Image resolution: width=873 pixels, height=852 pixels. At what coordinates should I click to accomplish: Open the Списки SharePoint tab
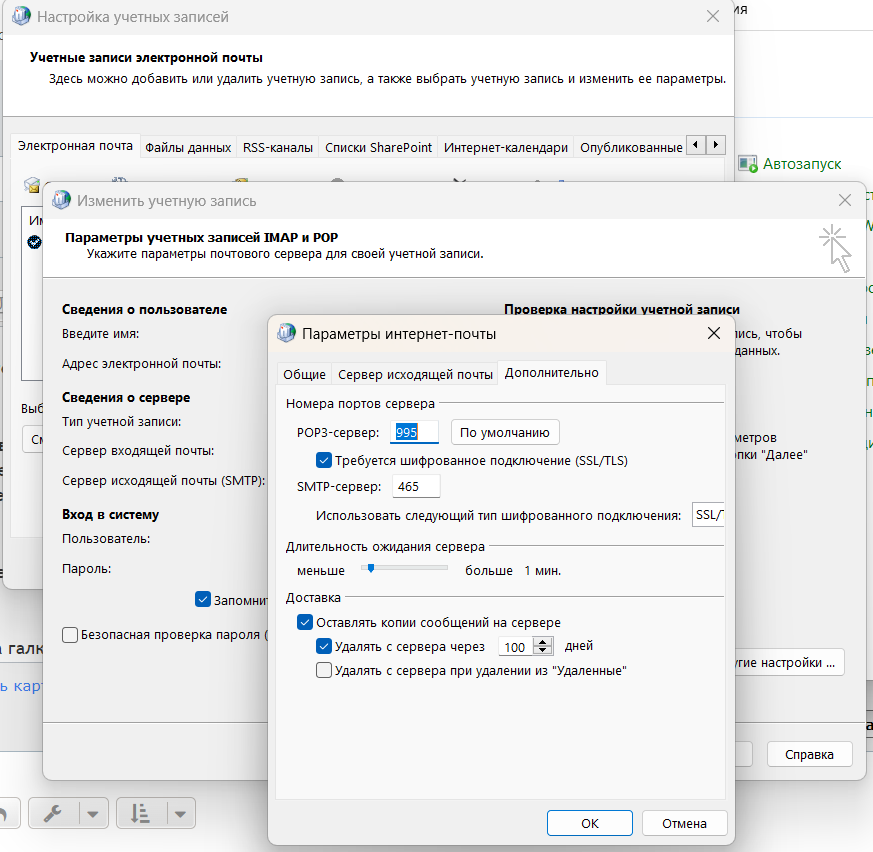(378, 148)
